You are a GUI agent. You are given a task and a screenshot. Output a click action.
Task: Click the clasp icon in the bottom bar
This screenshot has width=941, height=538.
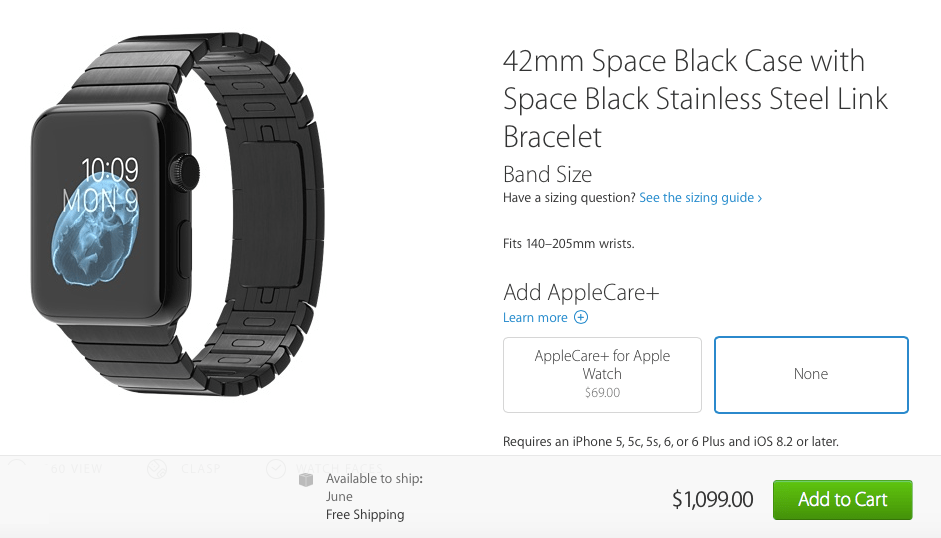(156, 468)
